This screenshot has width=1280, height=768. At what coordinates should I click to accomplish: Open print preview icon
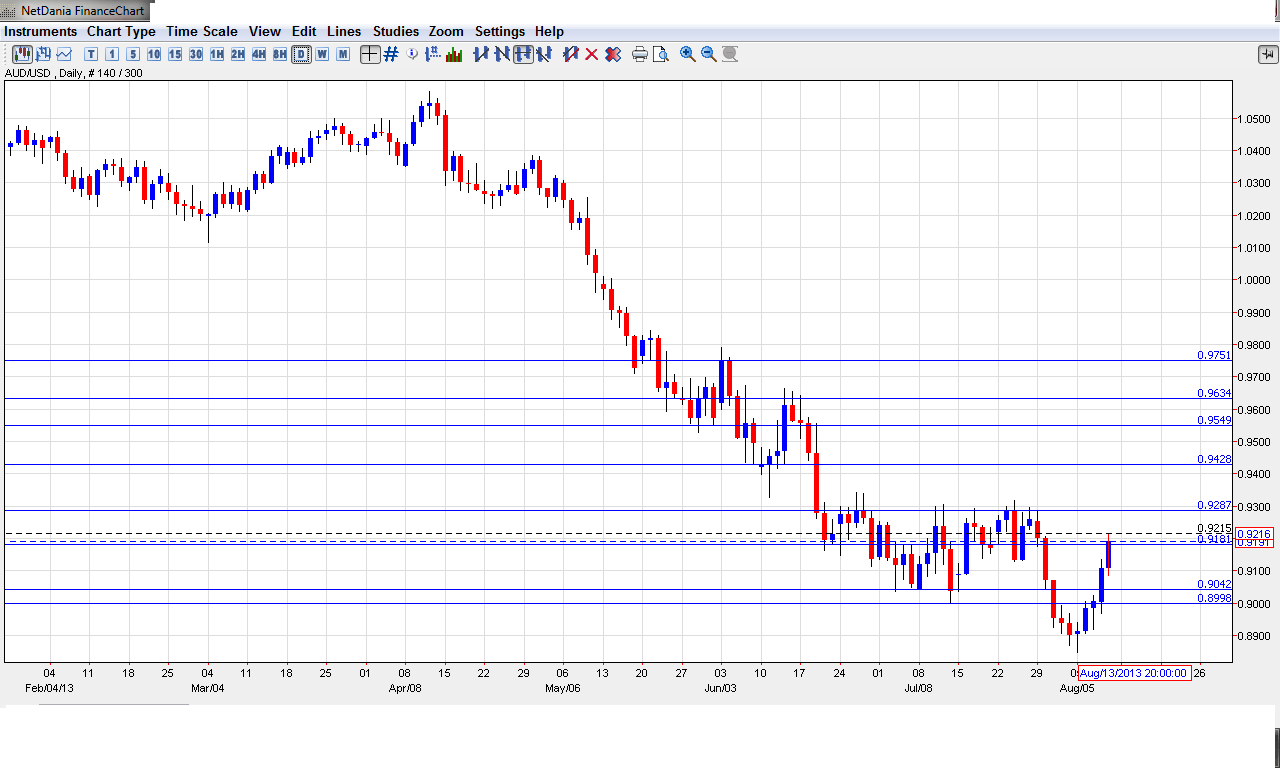[x=661, y=54]
